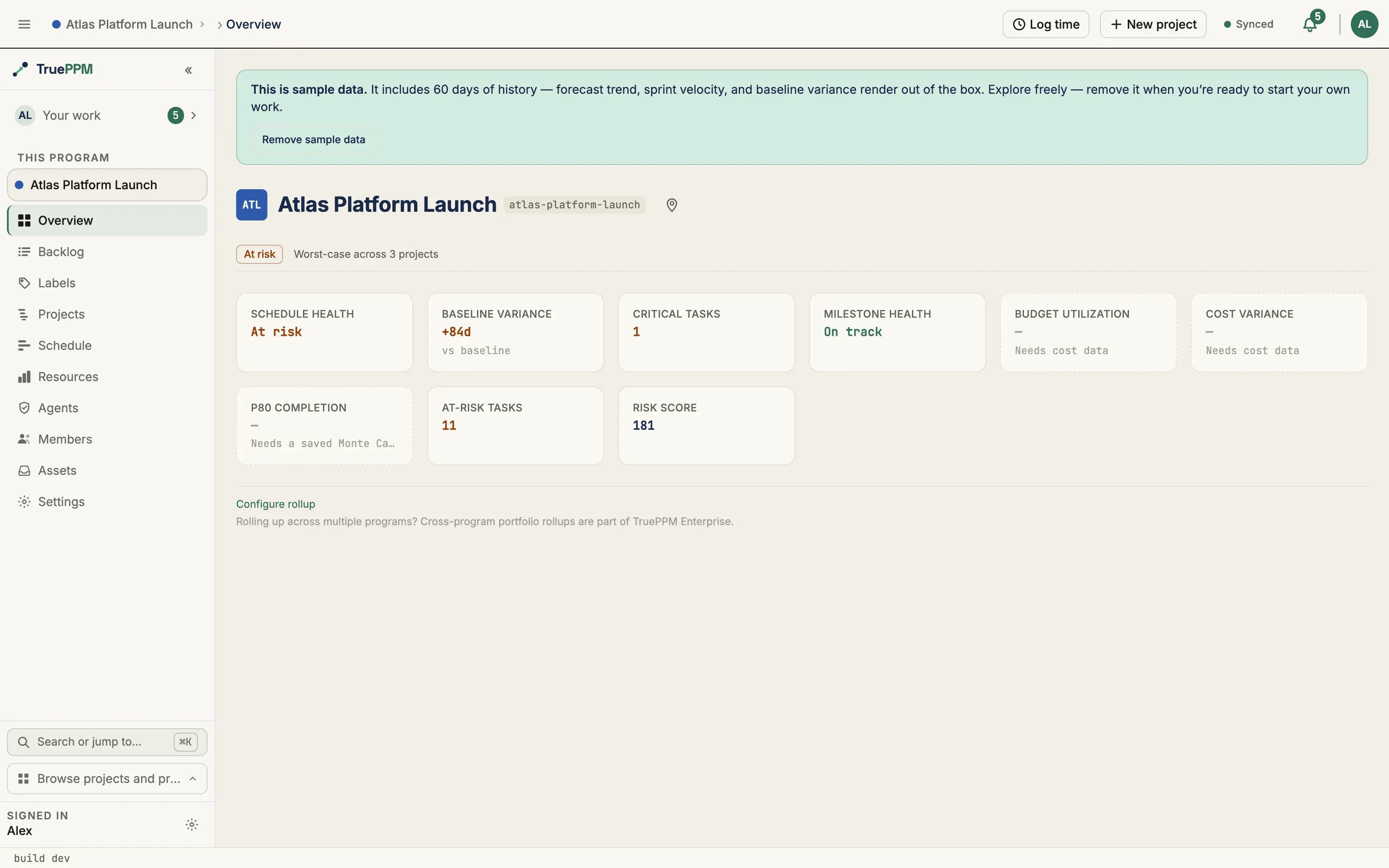
Task: Open program Settings in sidebar
Action: point(107,502)
